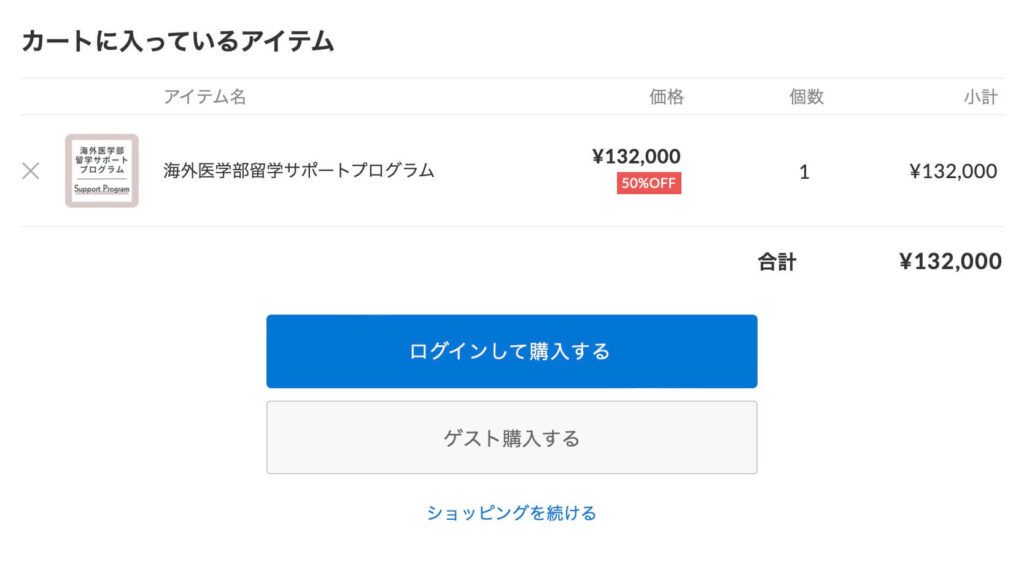Screen dimensions: 1024x564
Task: Open the support program product thumbnail
Action: [102, 171]
